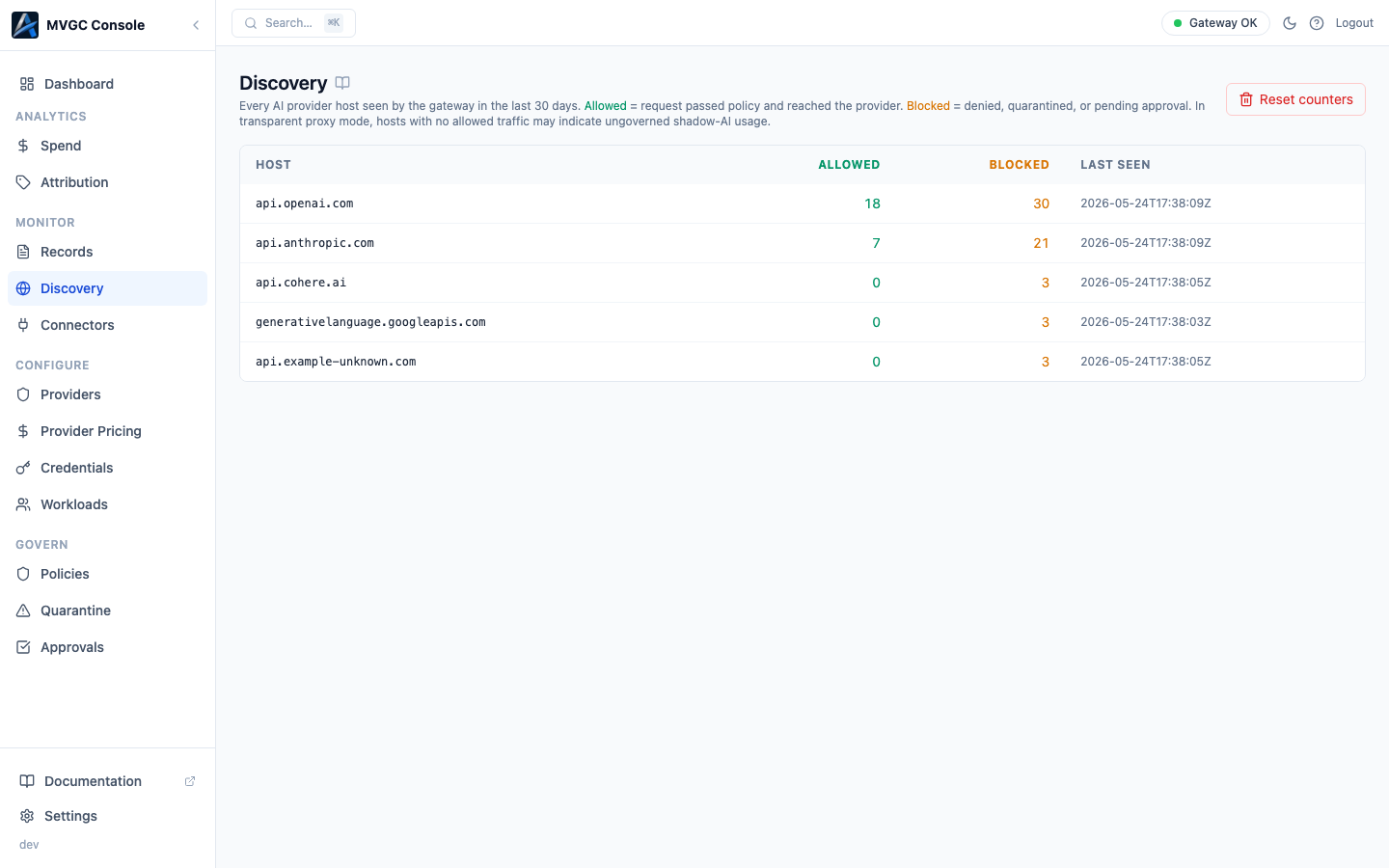
Task: Click the Providers shield icon
Action: pos(23,394)
